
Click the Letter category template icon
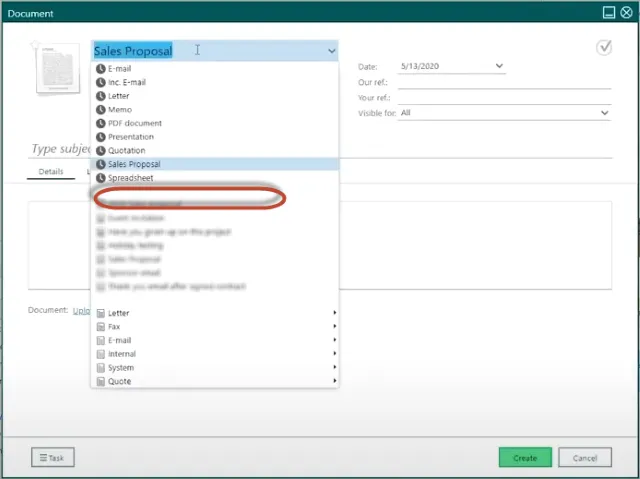pos(100,313)
